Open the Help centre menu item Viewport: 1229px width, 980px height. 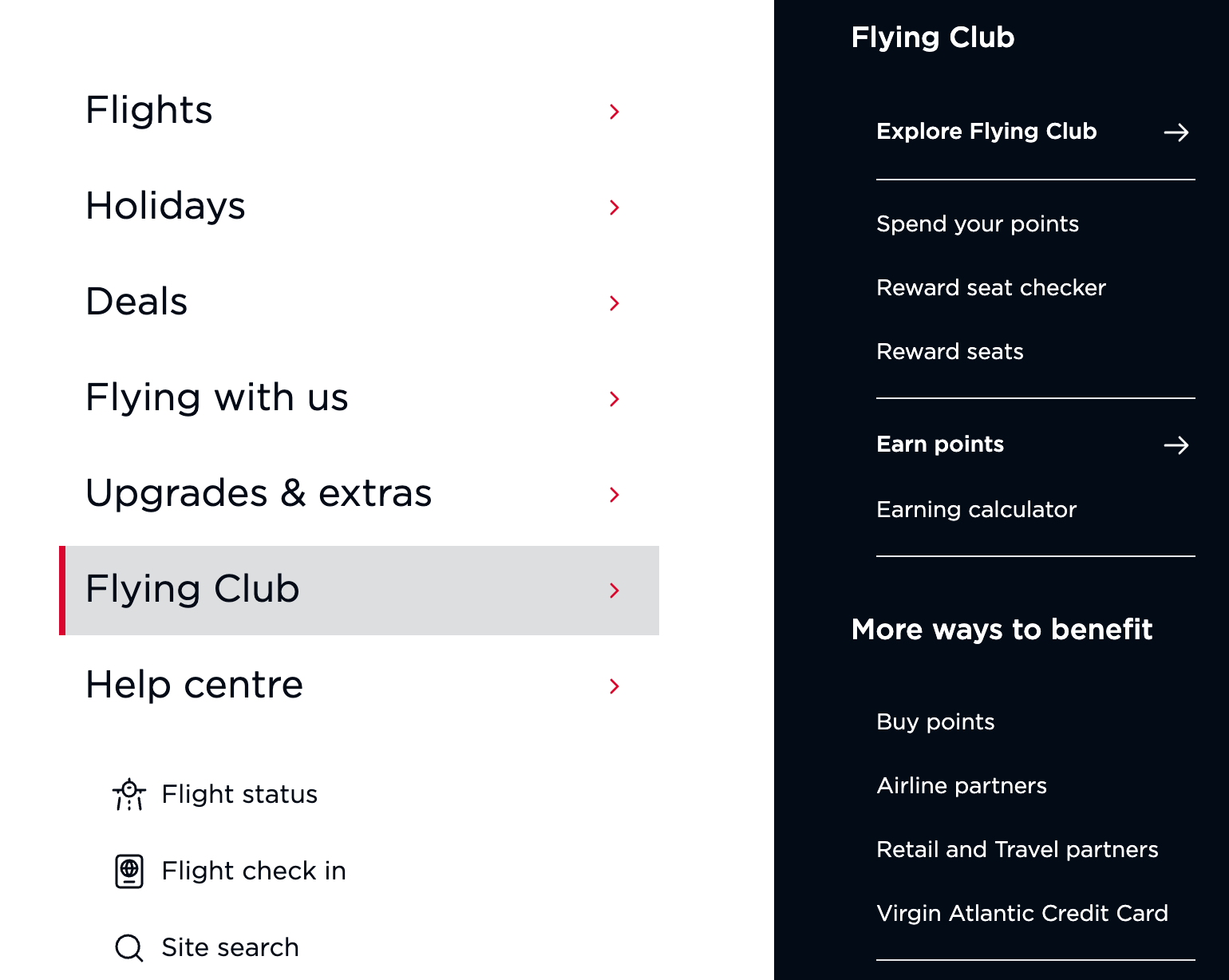tap(194, 685)
